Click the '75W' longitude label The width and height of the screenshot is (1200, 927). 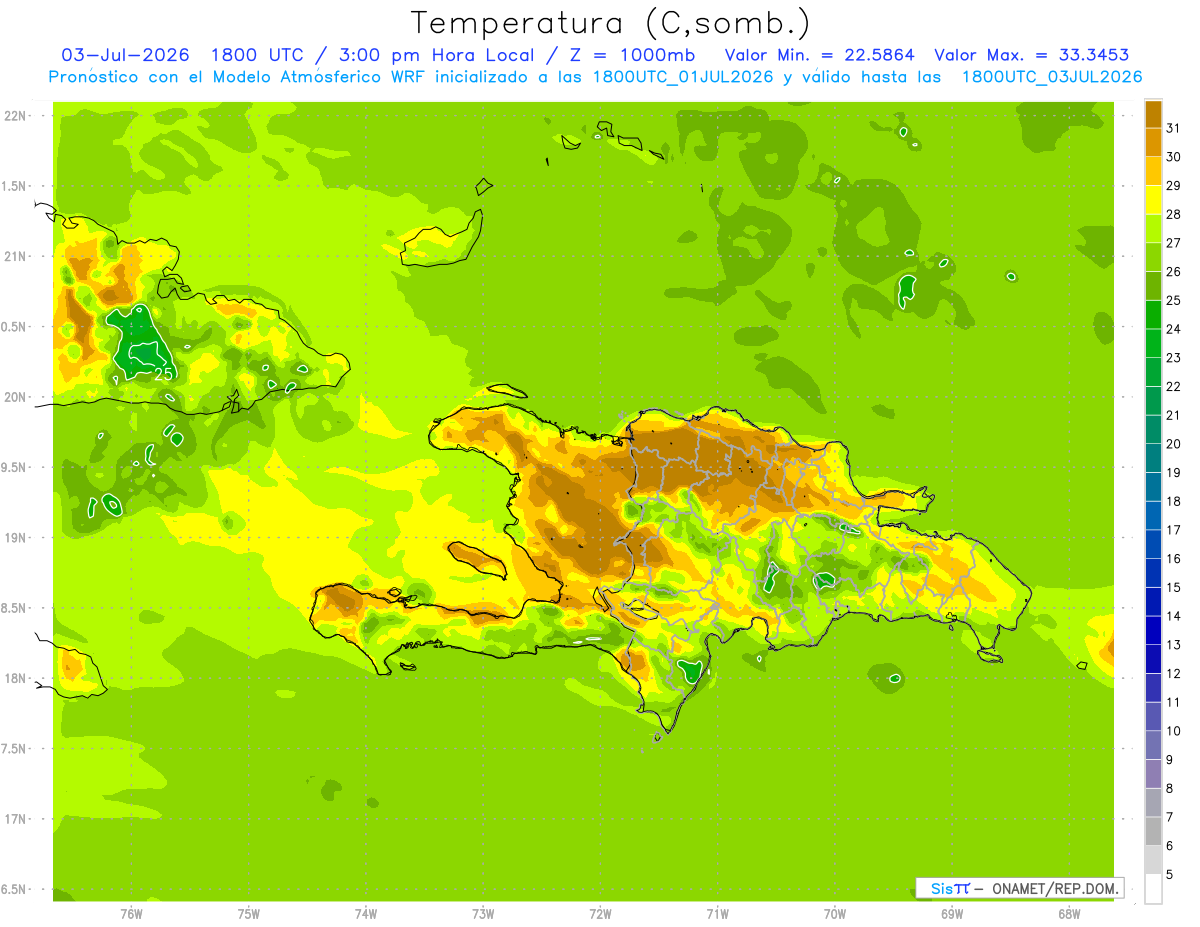[248, 913]
